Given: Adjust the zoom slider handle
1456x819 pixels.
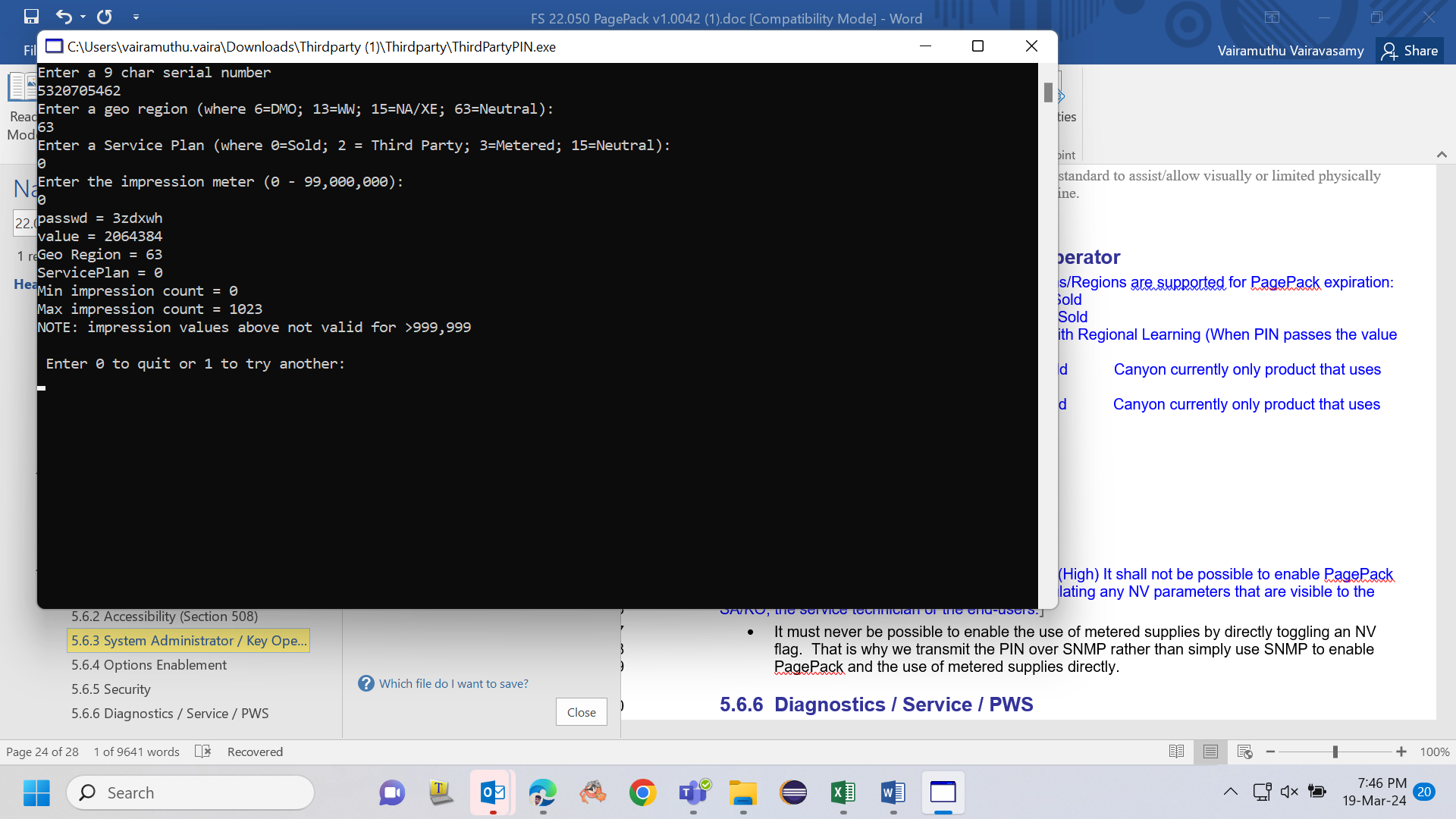Looking at the screenshot, I should coord(1335,752).
